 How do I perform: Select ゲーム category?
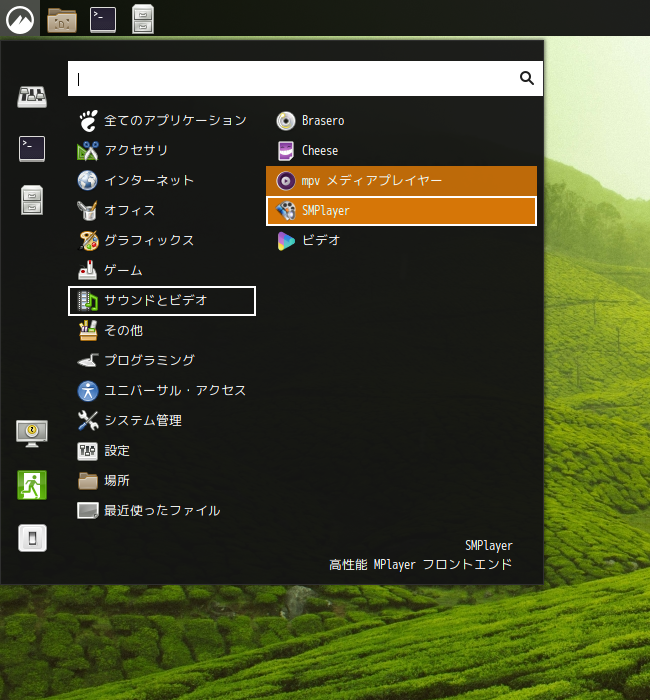pyautogui.click(x=162, y=271)
